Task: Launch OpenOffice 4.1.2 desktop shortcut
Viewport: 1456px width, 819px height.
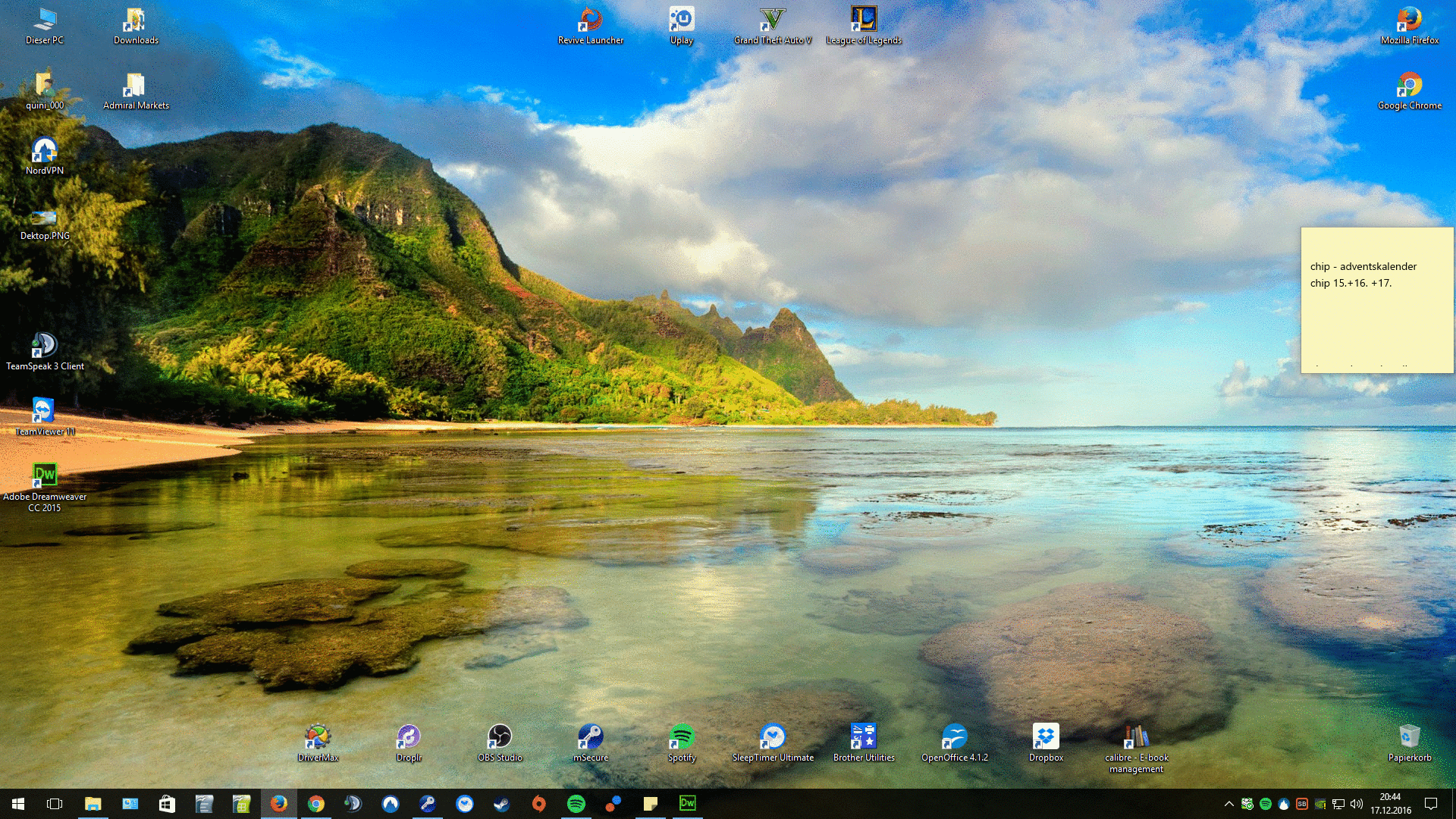Action: coord(955,743)
